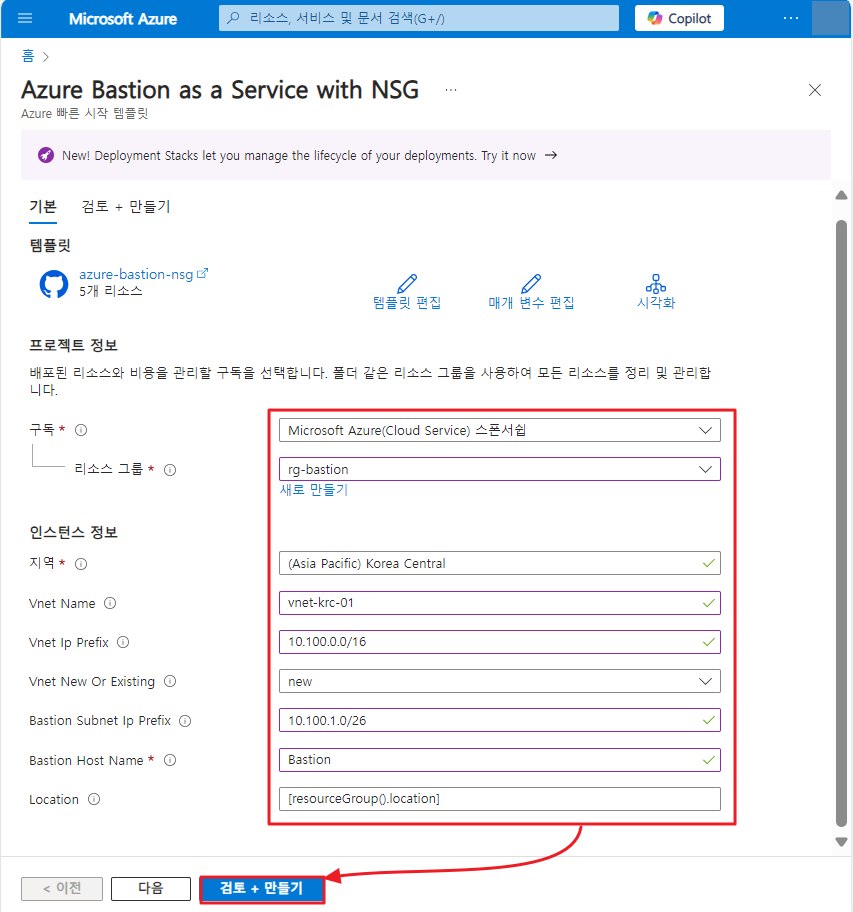Image resolution: width=853 pixels, height=912 pixels.
Task: Focus the resource search box
Action: click(x=419, y=19)
